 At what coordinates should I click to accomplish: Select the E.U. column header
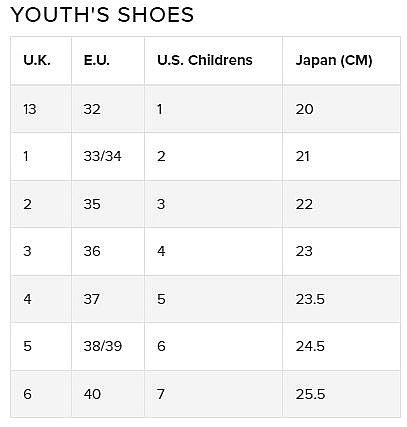tap(108, 60)
